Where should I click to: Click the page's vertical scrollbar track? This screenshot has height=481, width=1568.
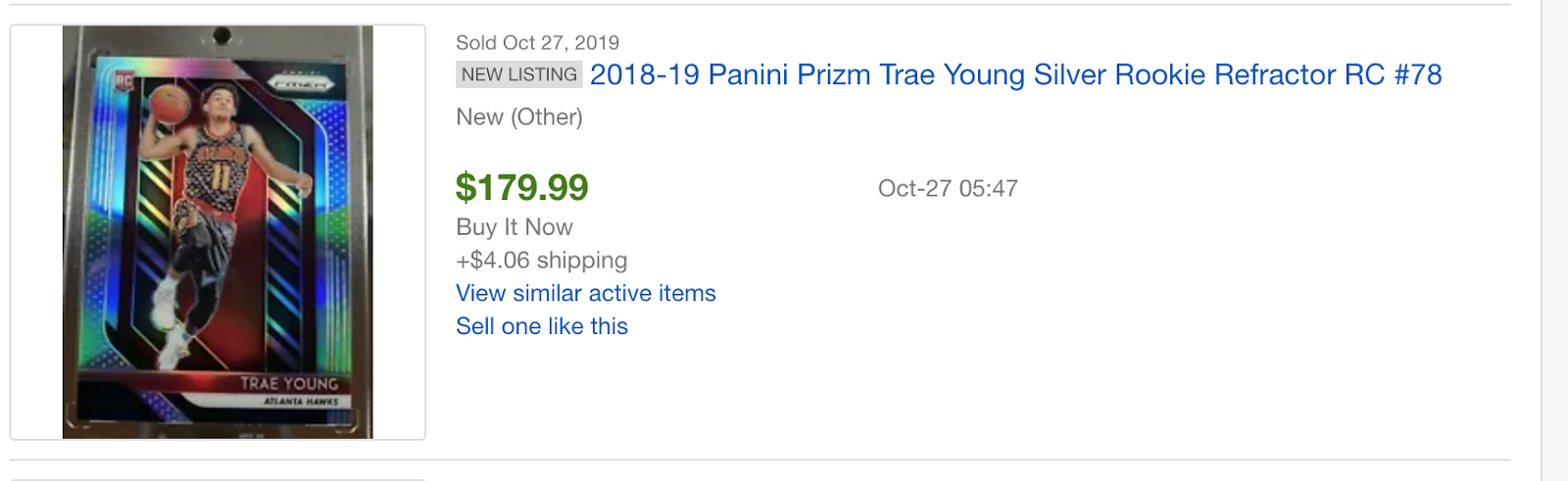pyautogui.click(x=1554, y=240)
